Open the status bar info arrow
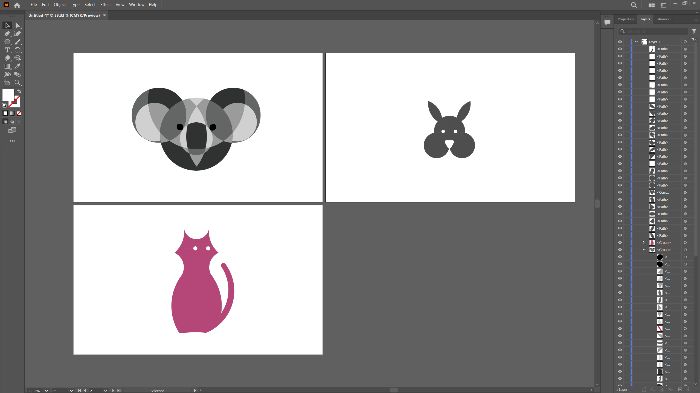This screenshot has width=700, height=393. tap(195, 390)
